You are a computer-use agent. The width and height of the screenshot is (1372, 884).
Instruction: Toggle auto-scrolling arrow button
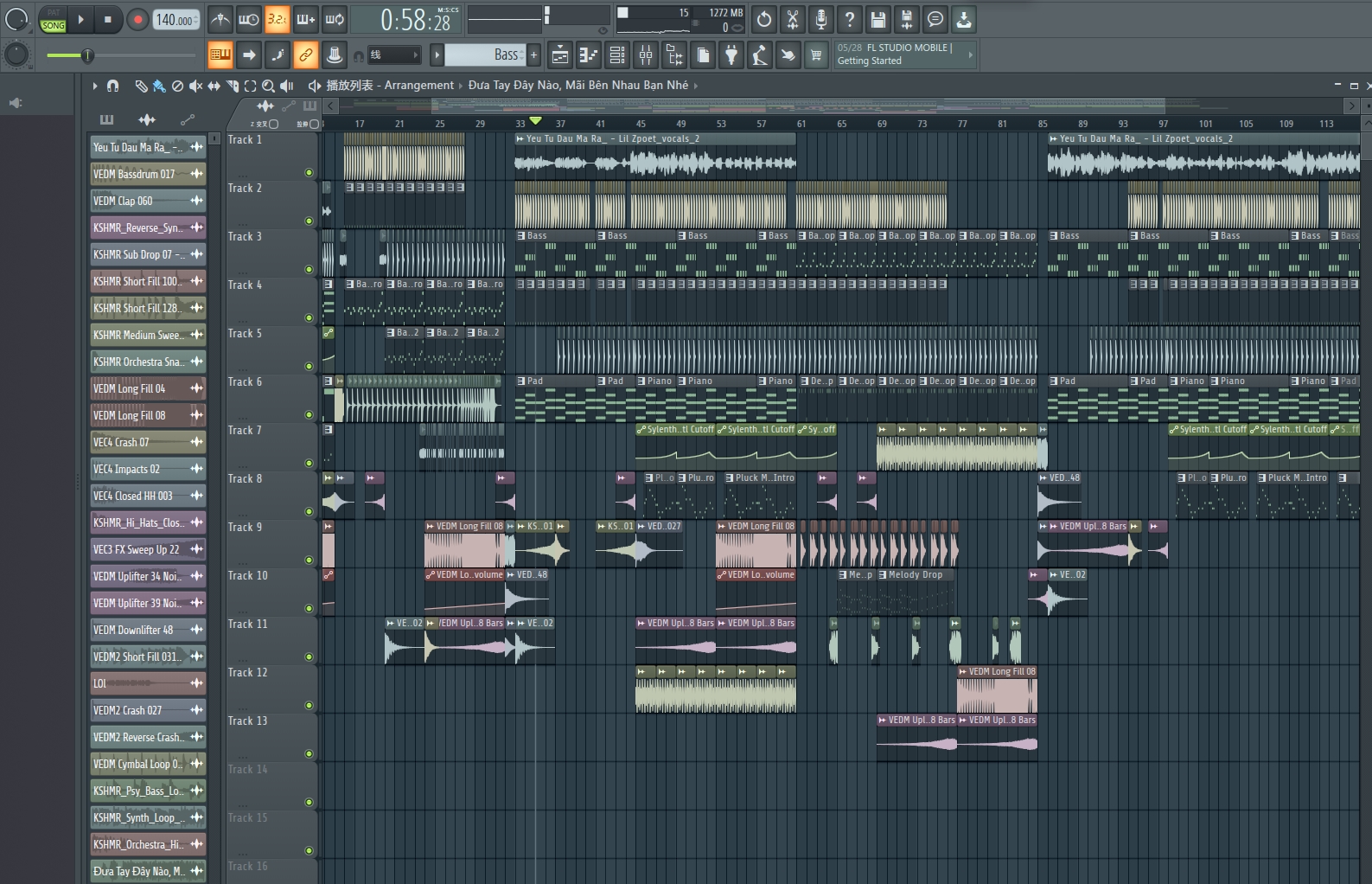249,55
